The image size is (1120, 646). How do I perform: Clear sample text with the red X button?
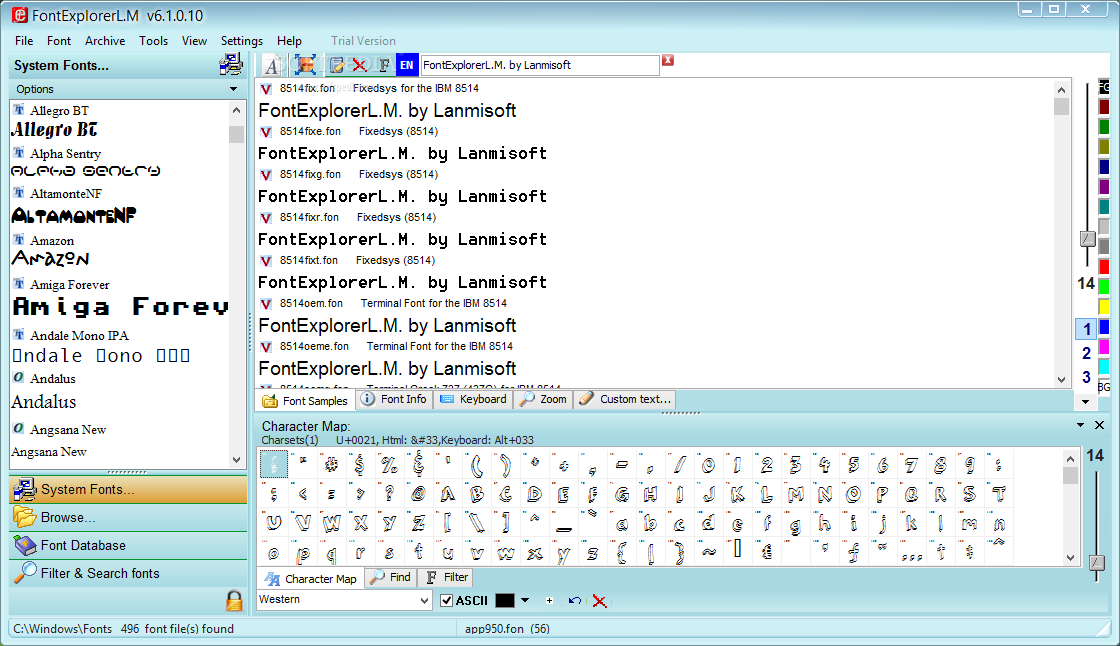668,60
